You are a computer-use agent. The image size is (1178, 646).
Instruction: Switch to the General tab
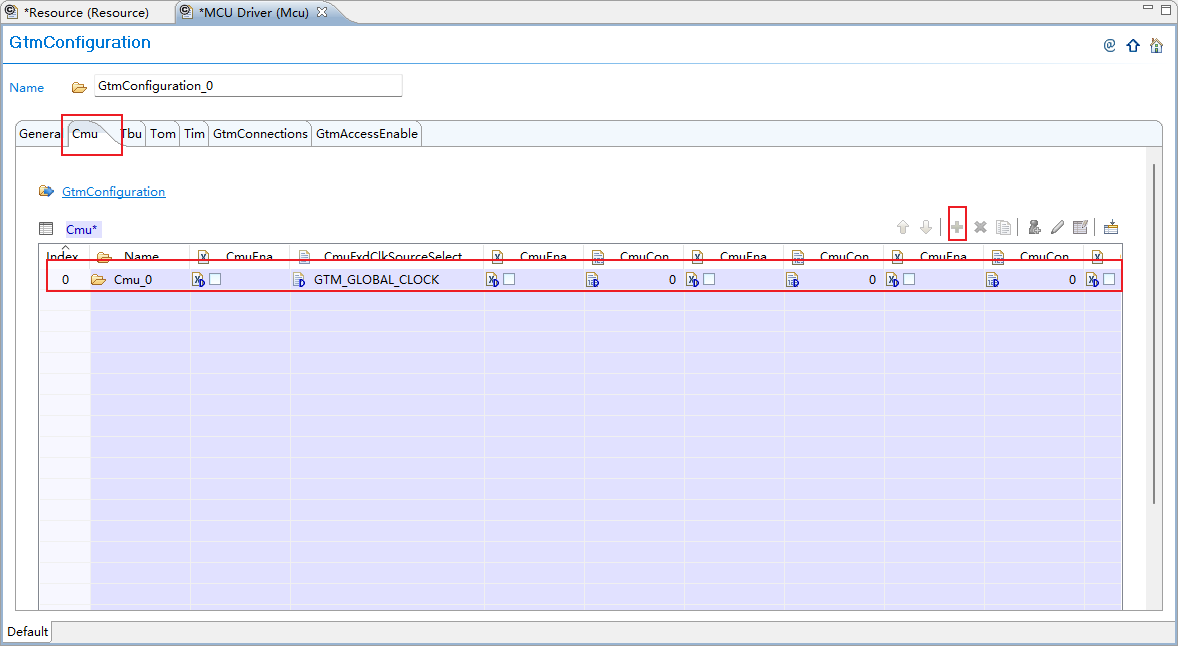pyautogui.click(x=41, y=134)
